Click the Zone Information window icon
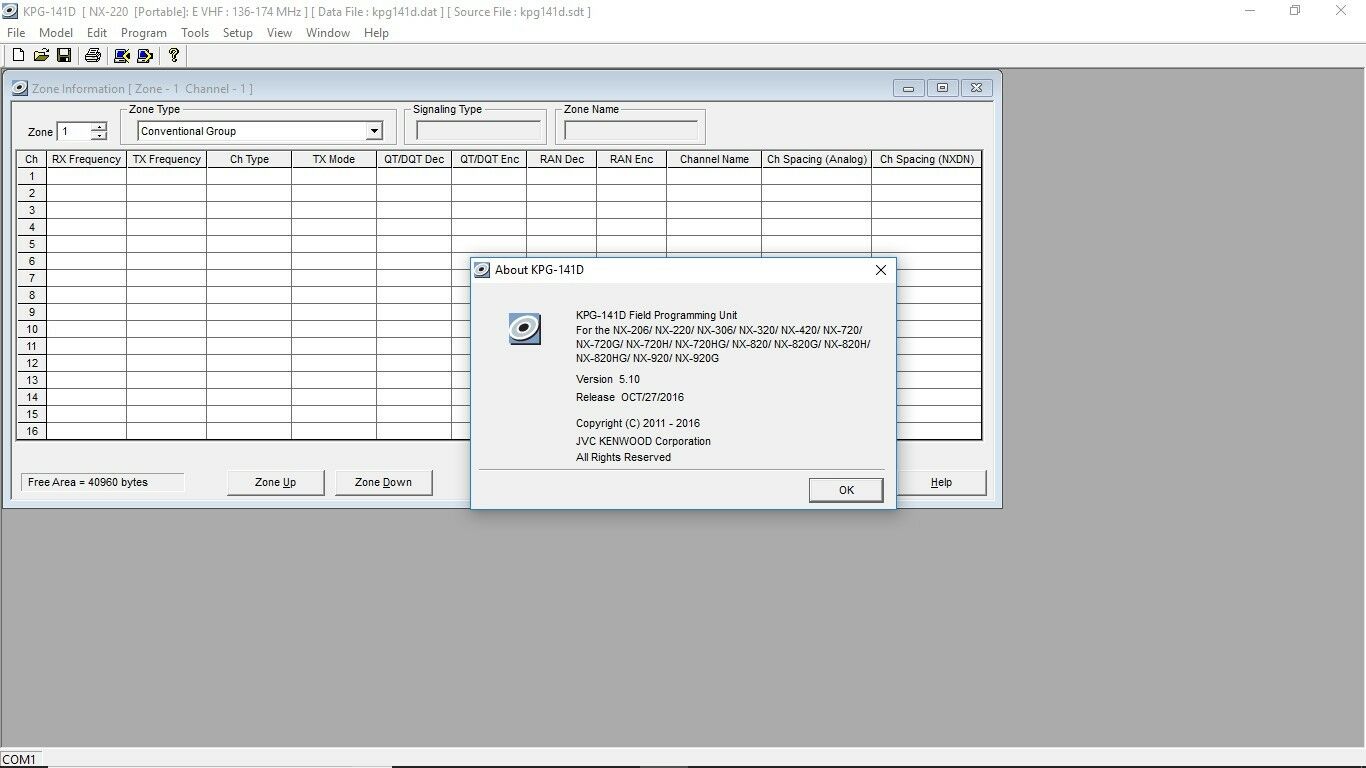The image size is (1366, 768). (x=20, y=88)
